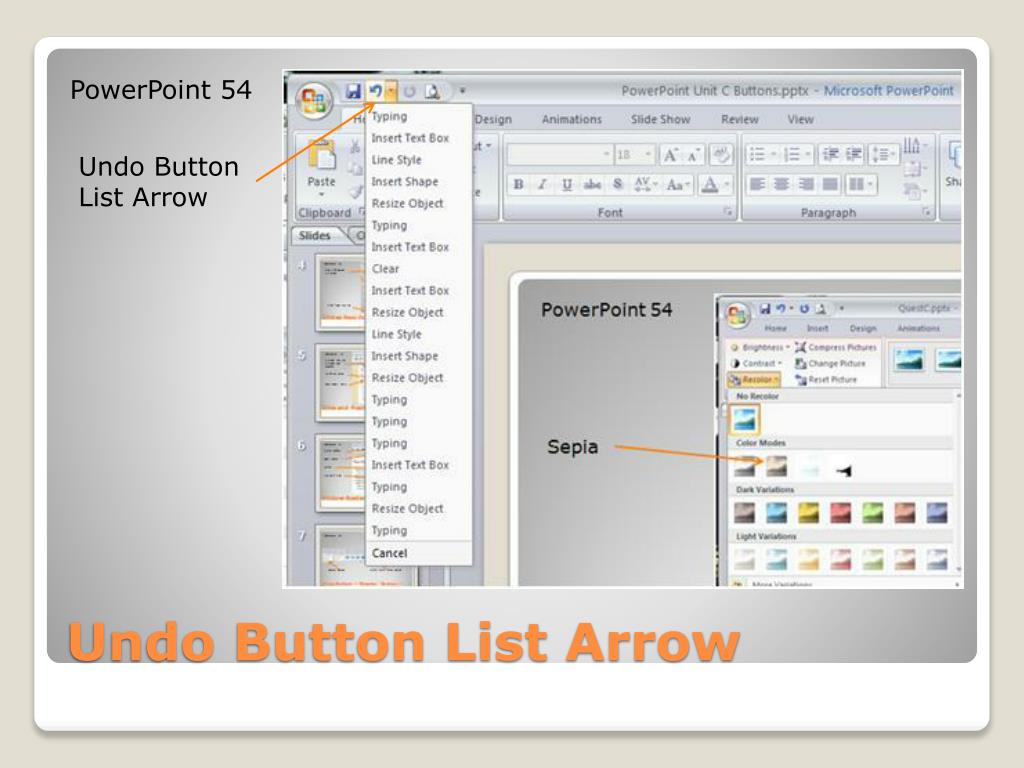1024x768 pixels.
Task: Pick the red Dark Variations swatch
Action: [840, 513]
